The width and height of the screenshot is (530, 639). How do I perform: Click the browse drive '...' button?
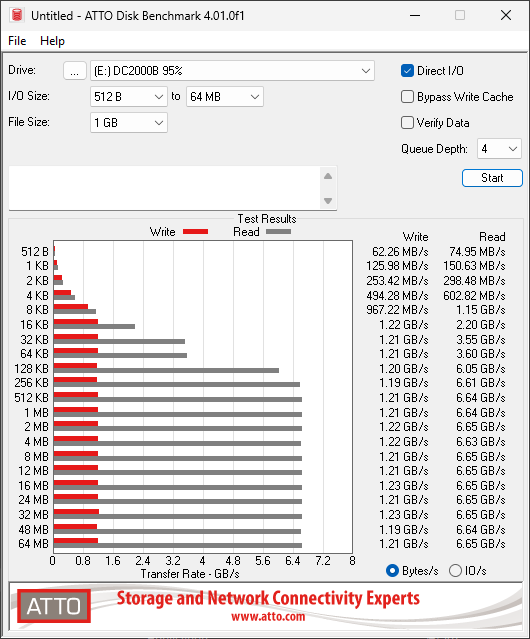point(75,71)
